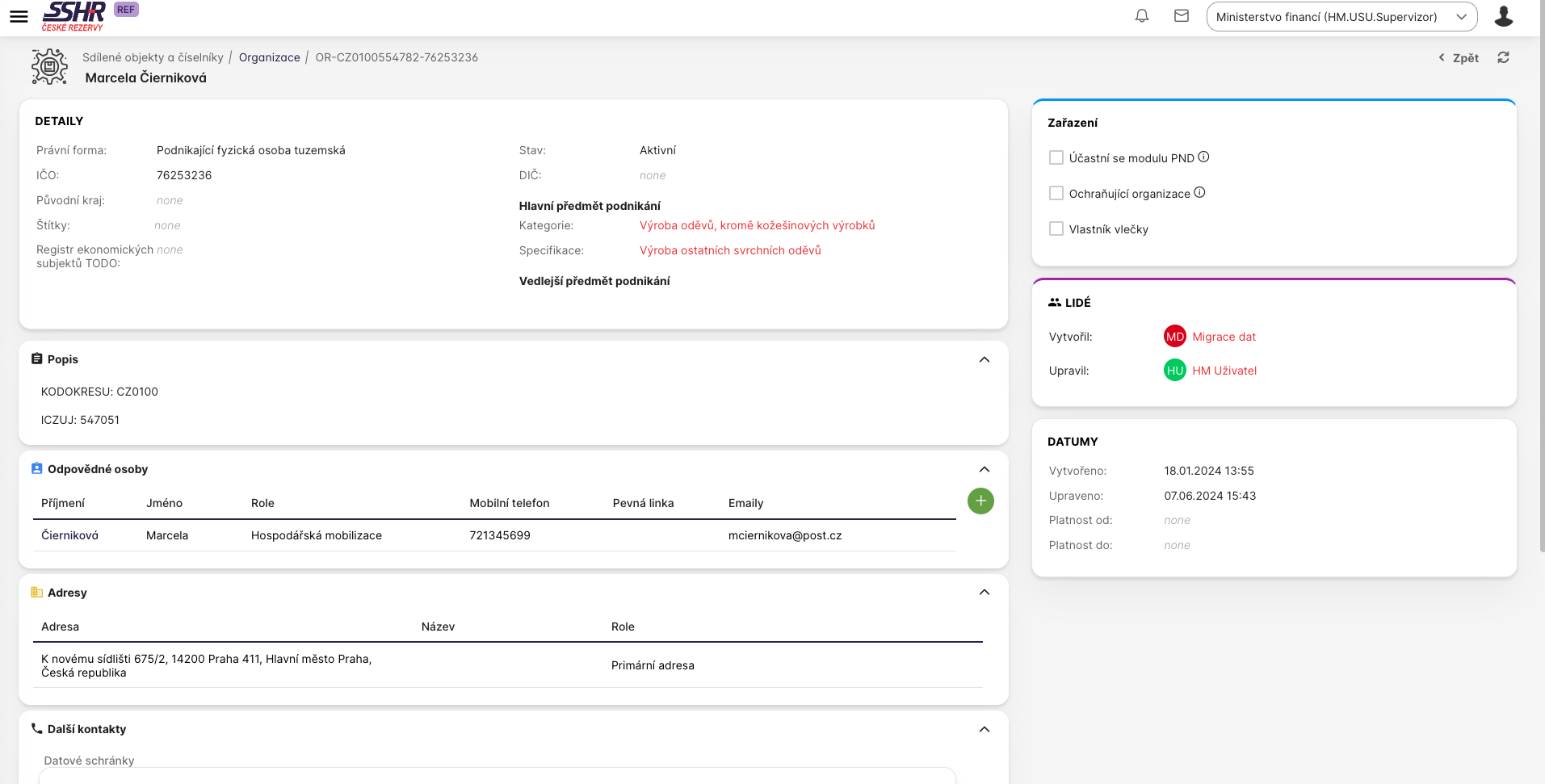Add responsible person with green plus button
Image resolution: width=1545 pixels, height=784 pixels.
click(x=980, y=501)
